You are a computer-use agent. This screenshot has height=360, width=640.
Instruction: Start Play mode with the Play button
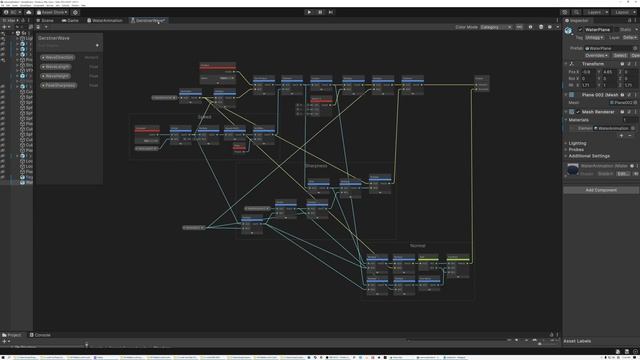coord(309,12)
